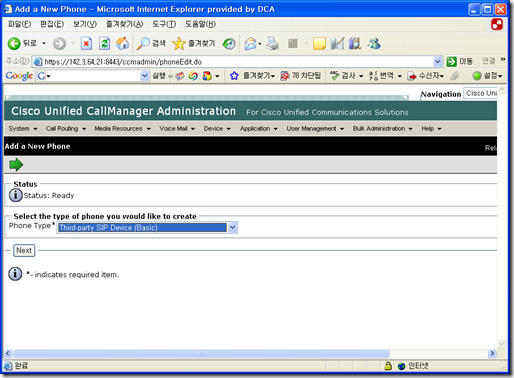514x378 pixels.
Task: Open the IE 파일(F) menu
Action: point(19,24)
